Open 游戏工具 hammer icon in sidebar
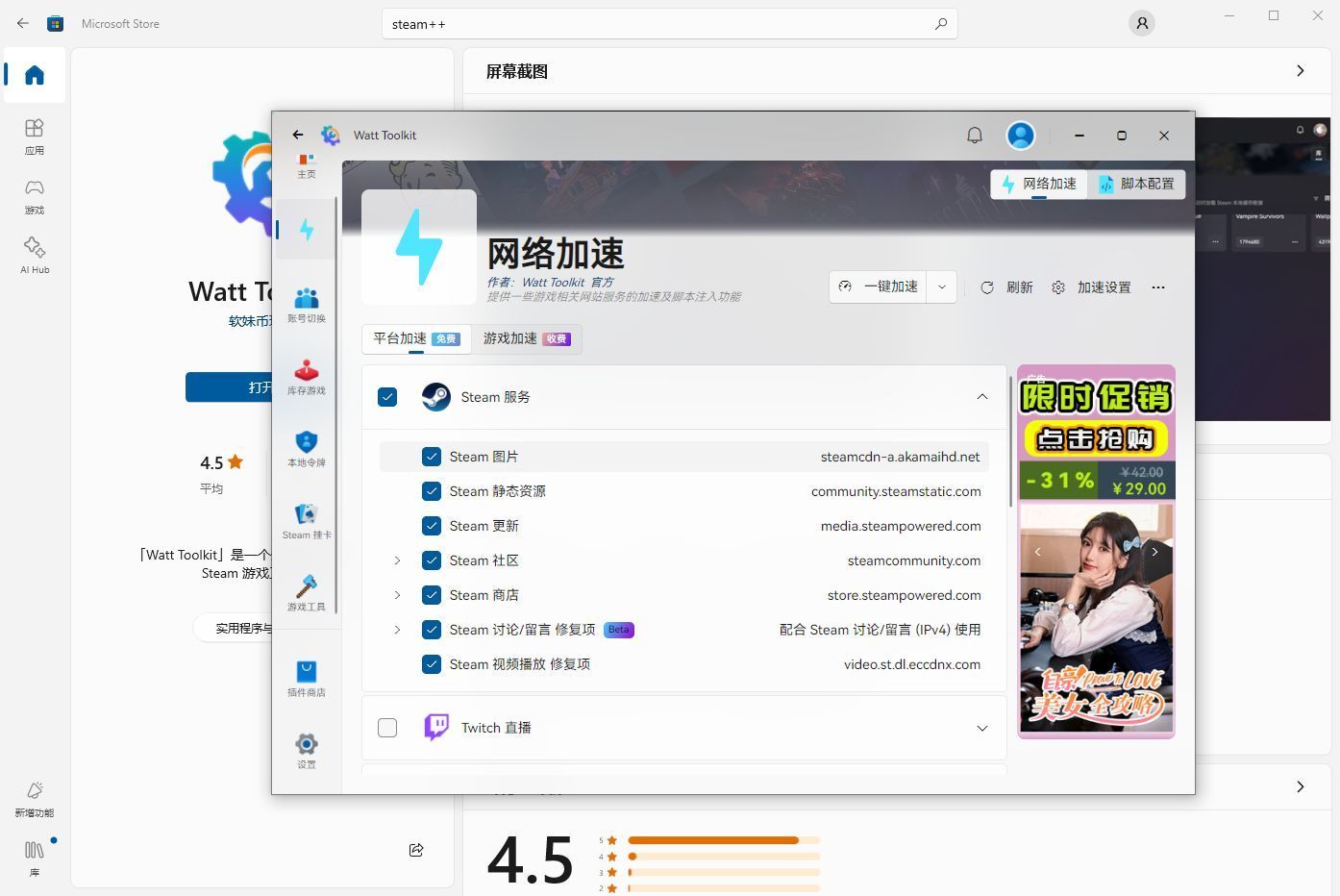 307,593
